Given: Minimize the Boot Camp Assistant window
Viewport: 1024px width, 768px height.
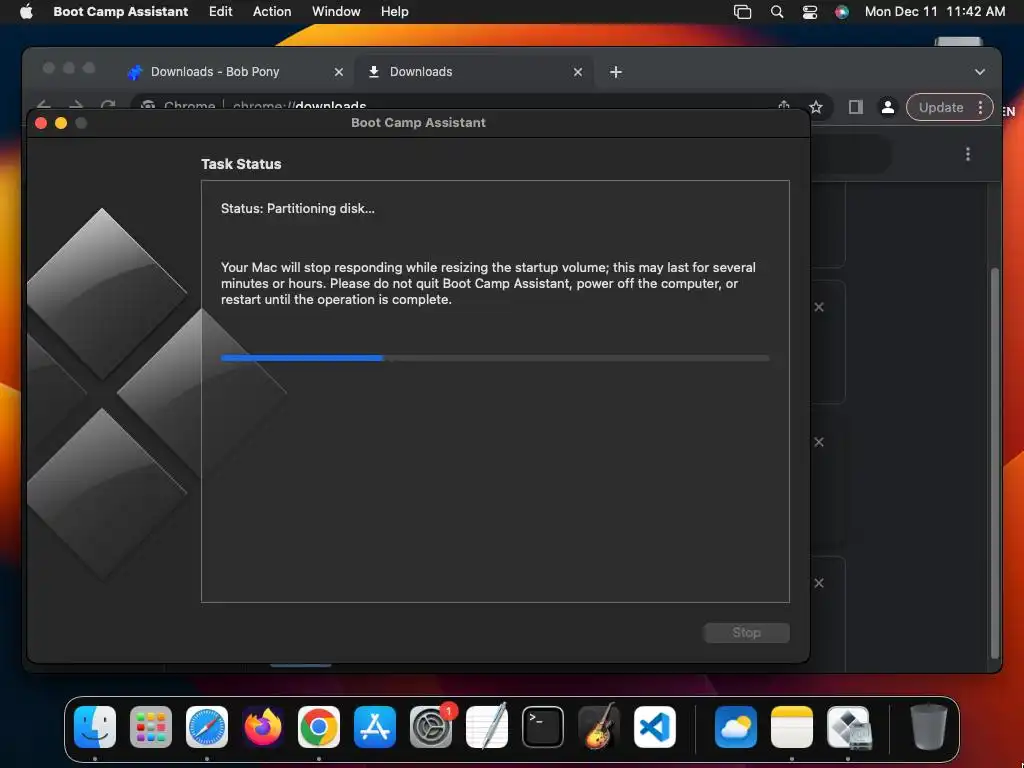Looking at the screenshot, I should [x=61, y=123].
